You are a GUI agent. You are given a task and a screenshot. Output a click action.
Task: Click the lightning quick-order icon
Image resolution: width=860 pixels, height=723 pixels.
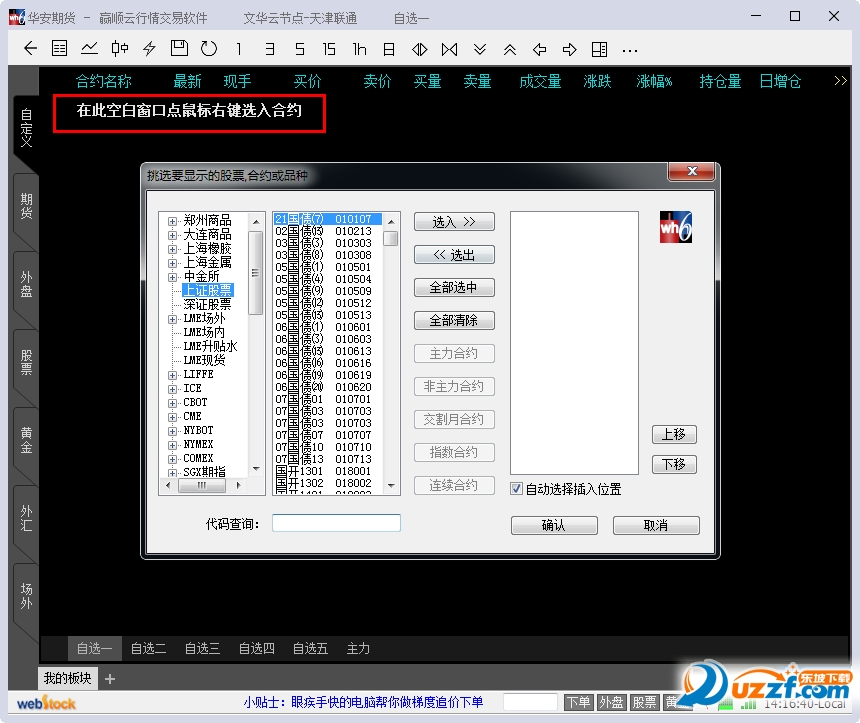point(149,49)
